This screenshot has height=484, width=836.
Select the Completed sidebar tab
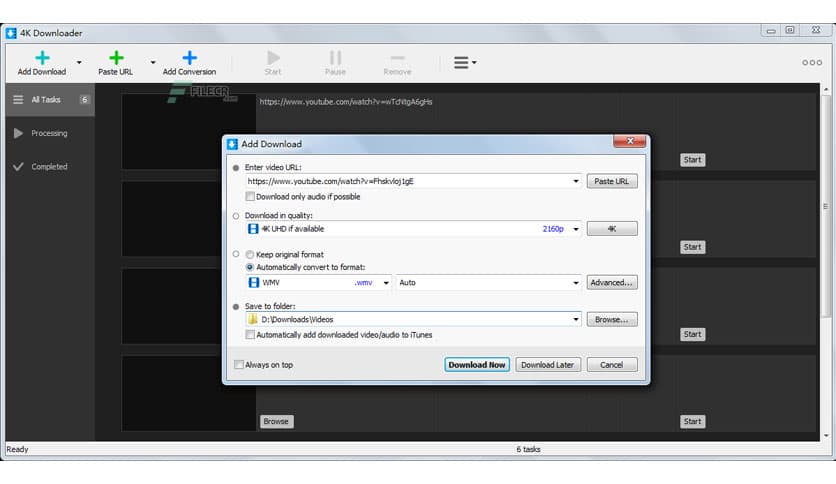point(50,166)
